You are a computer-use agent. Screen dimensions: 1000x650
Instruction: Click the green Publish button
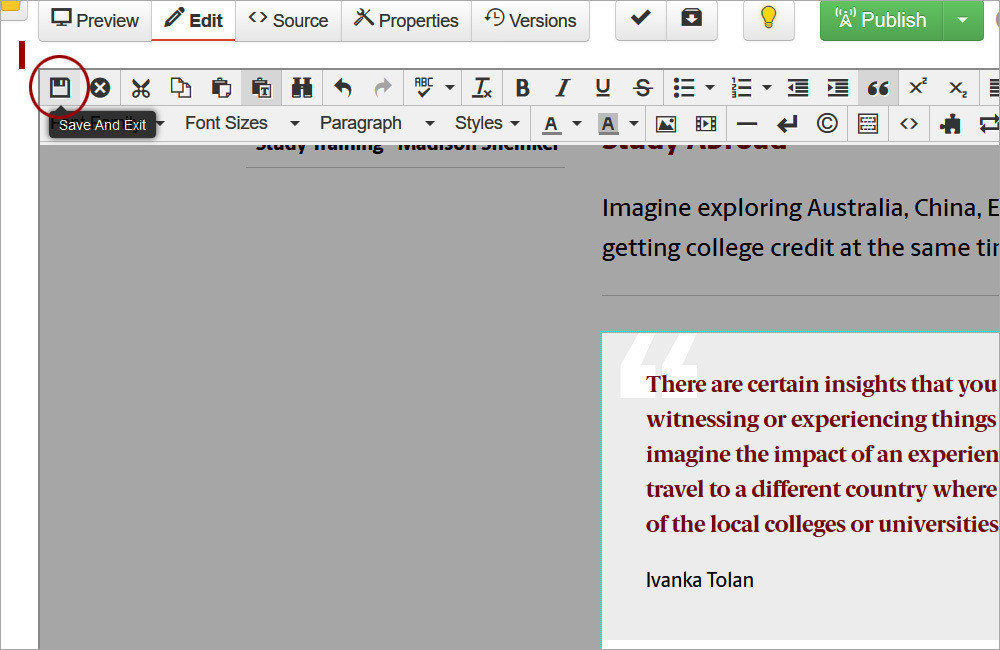[881, 20]
